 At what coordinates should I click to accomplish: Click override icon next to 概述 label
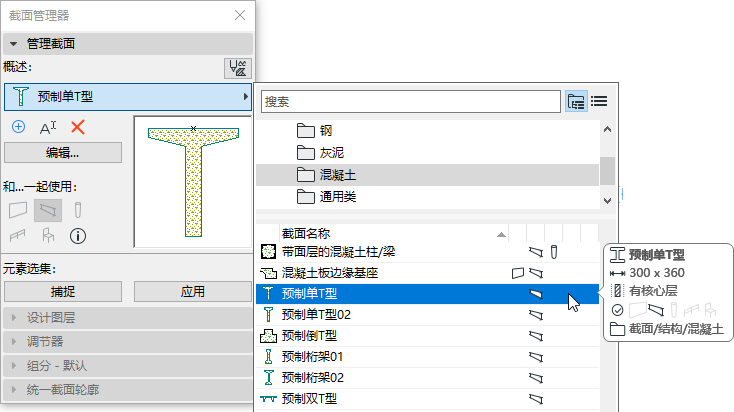tap(238, 68)
